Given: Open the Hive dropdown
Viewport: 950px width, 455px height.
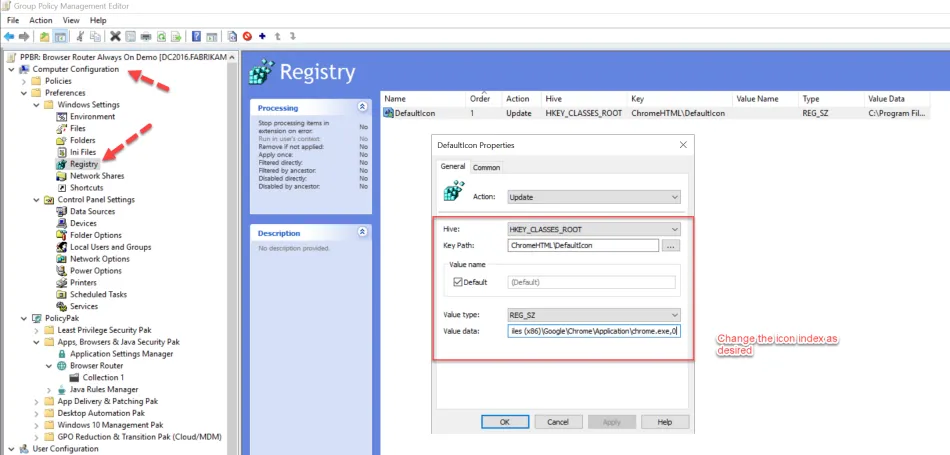Looking at the screenshot, I should pyautogui.click(x=594, y=229).
